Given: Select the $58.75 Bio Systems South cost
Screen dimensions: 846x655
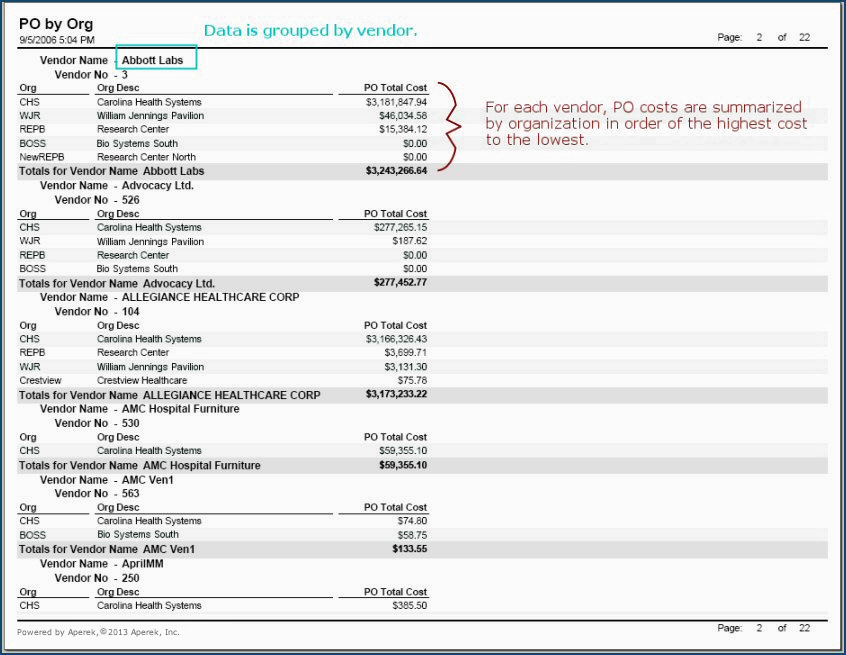Looking at the screenshot, I should coord(410,535).
